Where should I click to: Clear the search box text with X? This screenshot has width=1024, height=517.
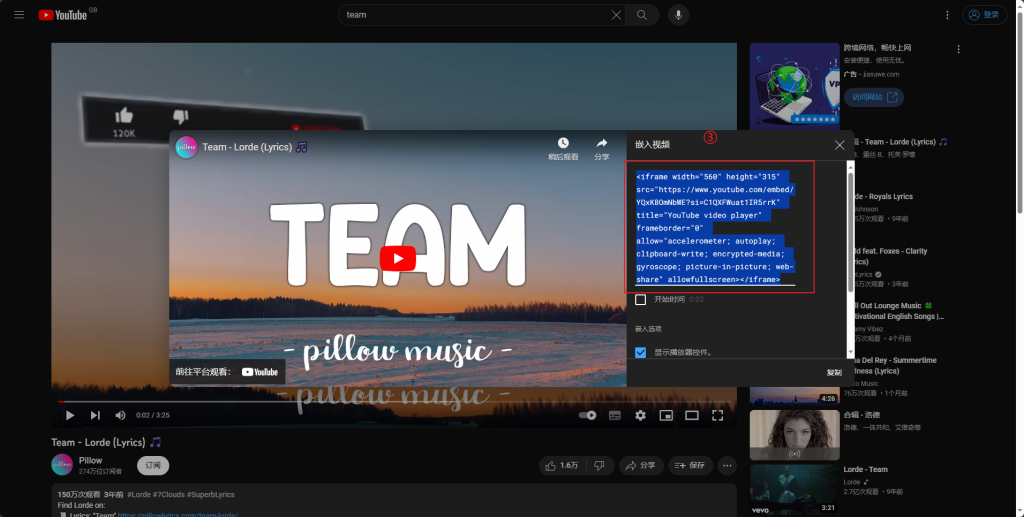click(x=616, y=15)
